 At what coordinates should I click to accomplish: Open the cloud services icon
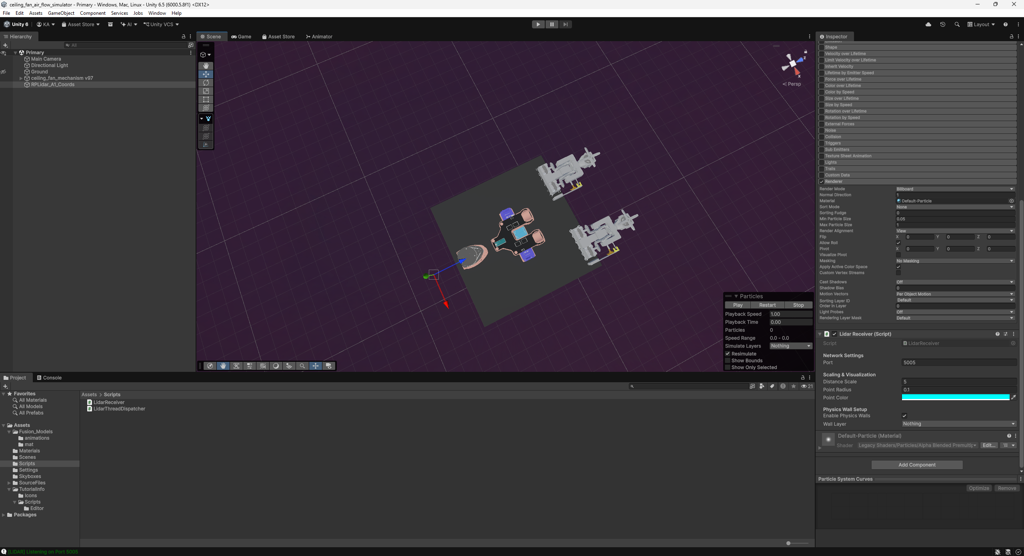(928, 24)
